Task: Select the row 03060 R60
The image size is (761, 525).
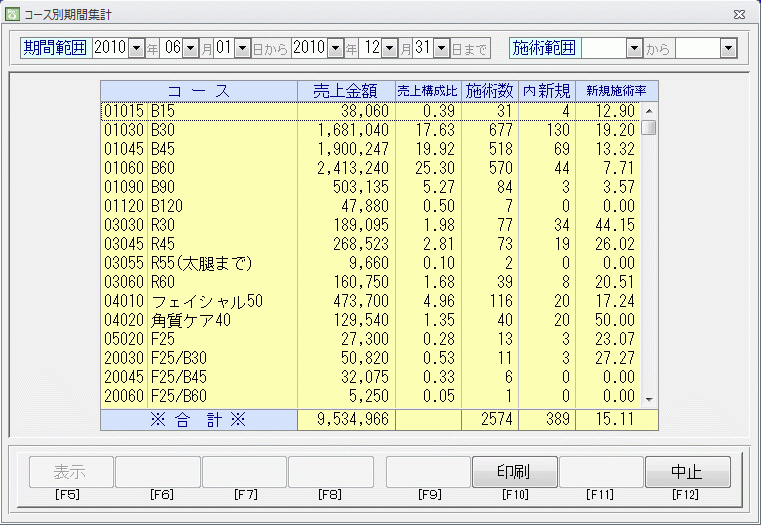Action: coord(371,281)
